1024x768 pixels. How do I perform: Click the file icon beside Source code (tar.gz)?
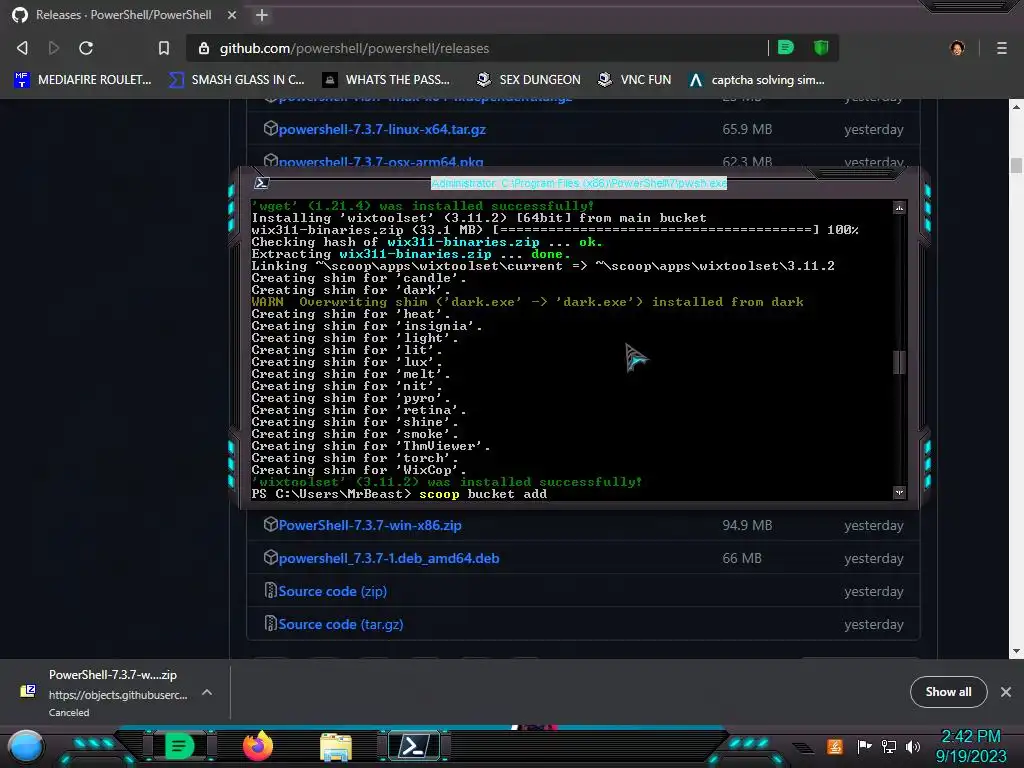(x=270, y=624)
